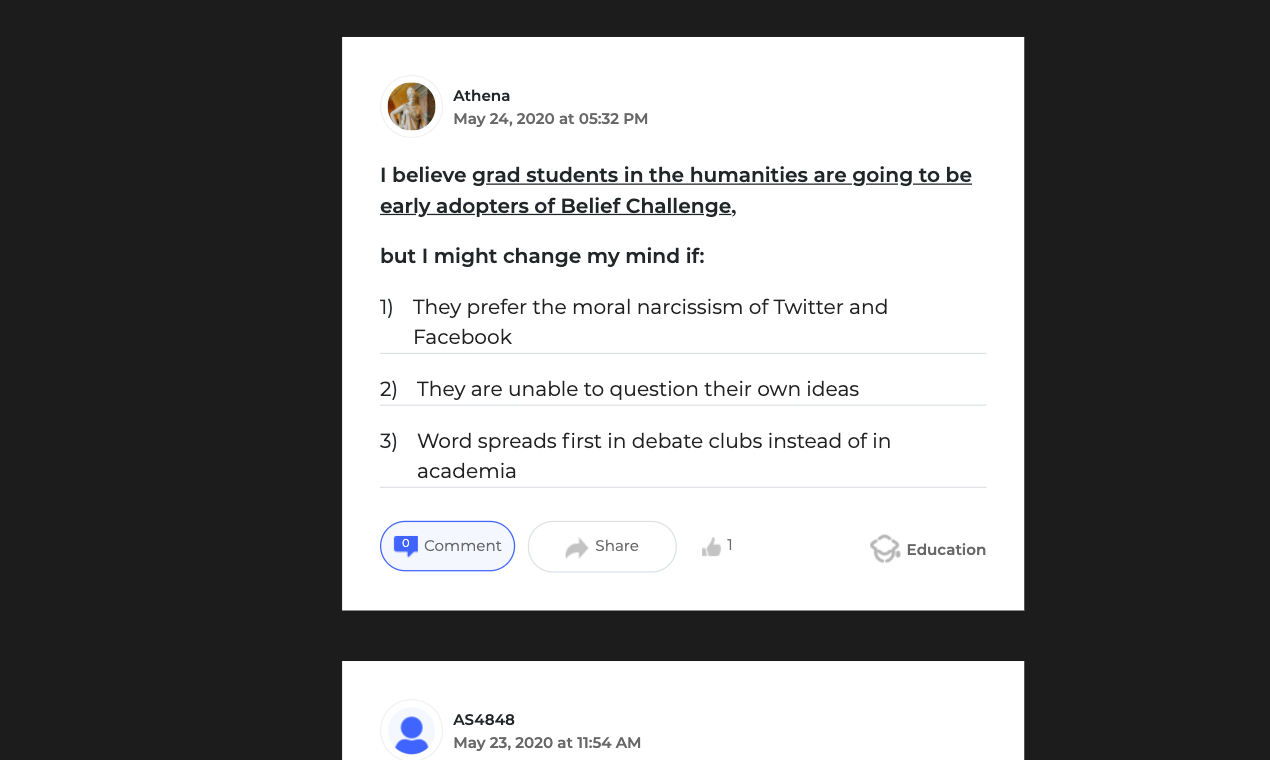Click the Education graduation cap icon

click(x=885, y=549)
